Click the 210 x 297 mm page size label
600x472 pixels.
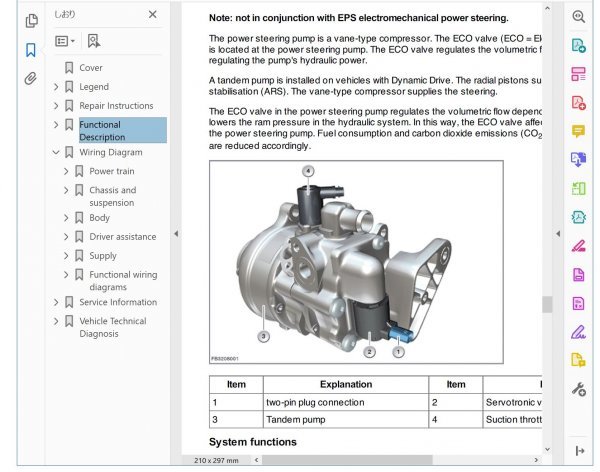click(x=216, y=461)
